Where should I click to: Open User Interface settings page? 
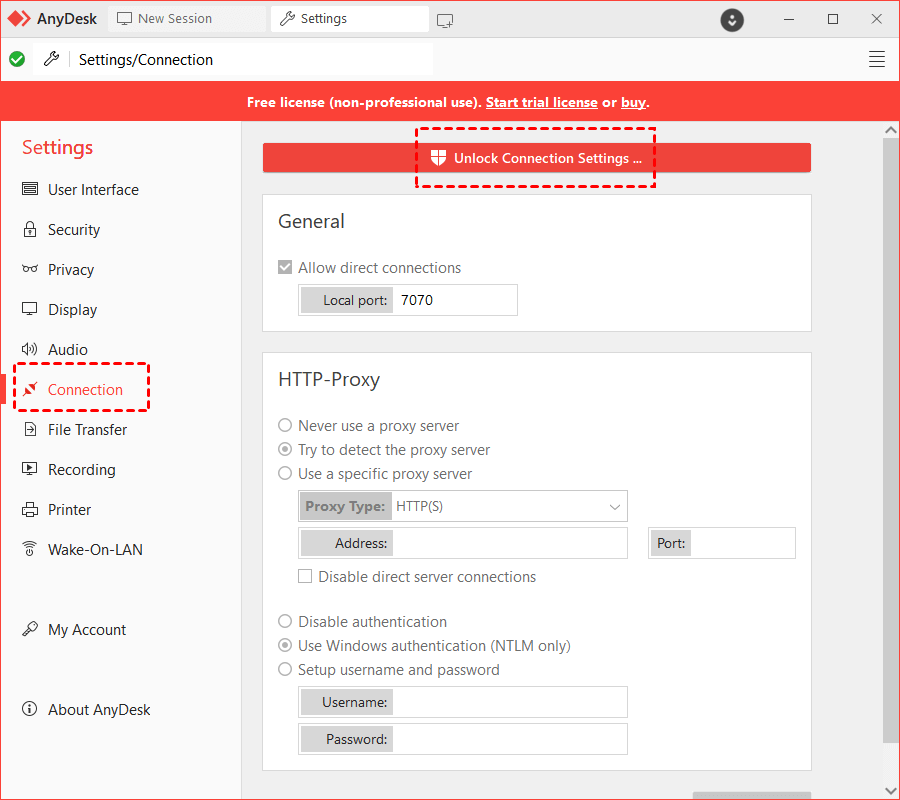[x=94, y=189]
